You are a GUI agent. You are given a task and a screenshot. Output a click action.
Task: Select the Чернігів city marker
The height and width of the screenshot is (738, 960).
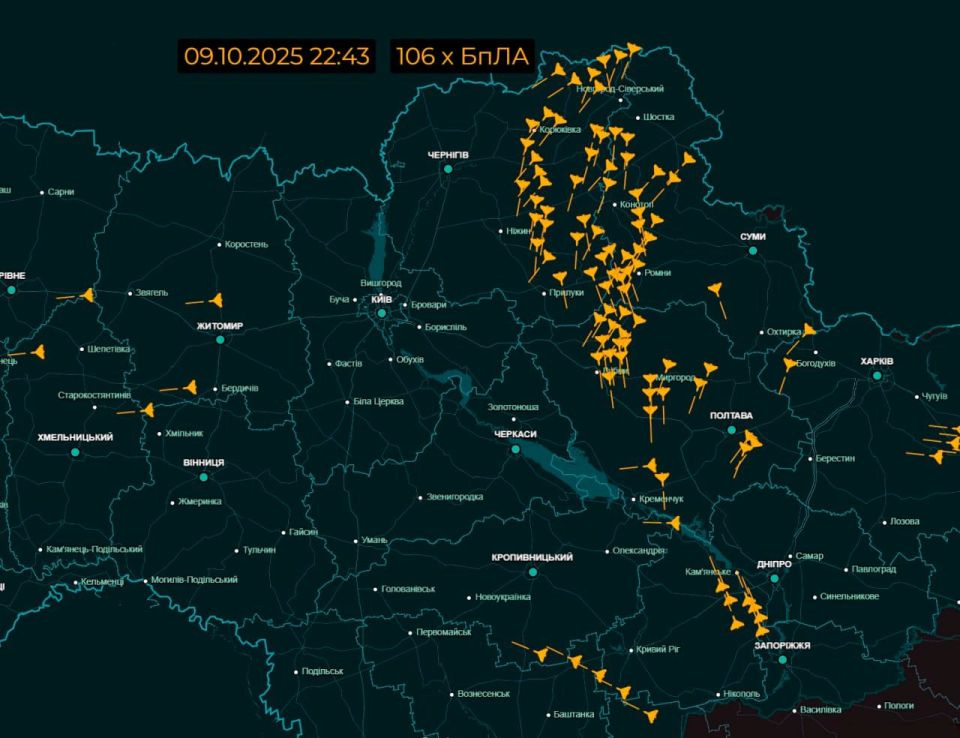coord(448,170)
